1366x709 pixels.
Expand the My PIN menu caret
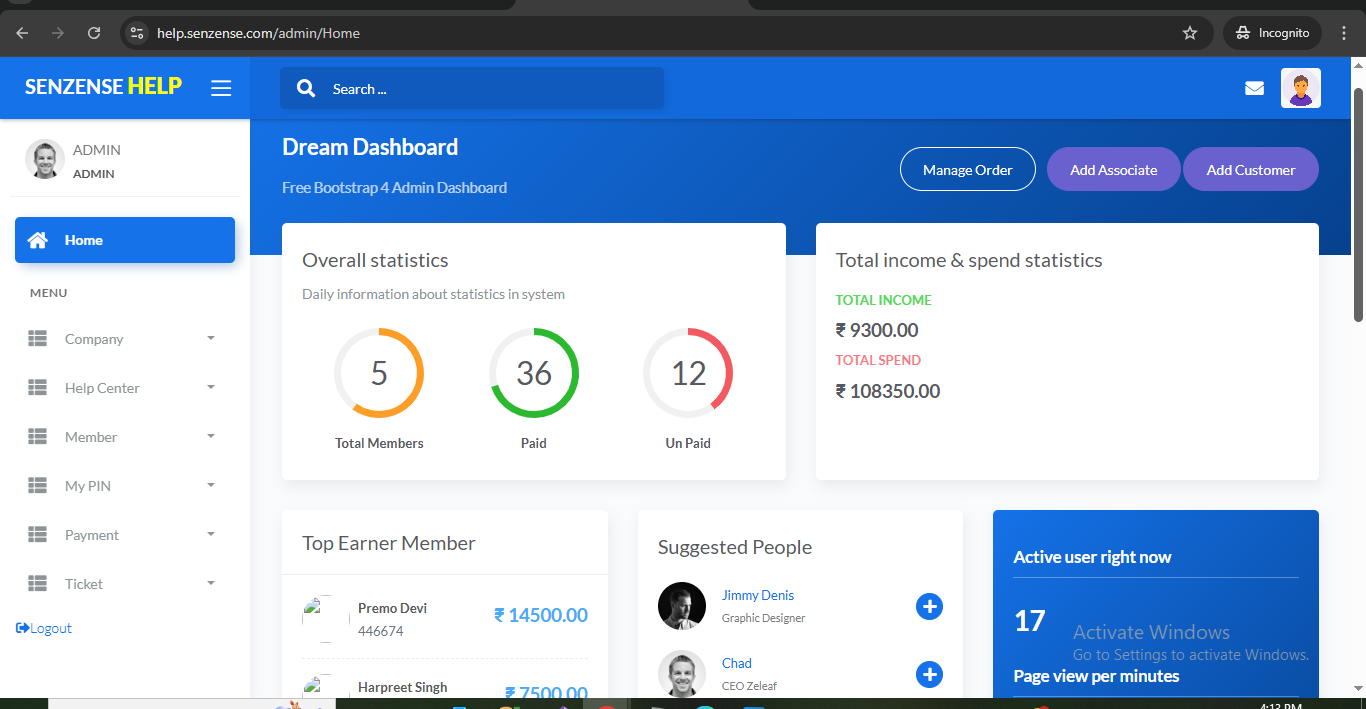(x=211, y=485)
